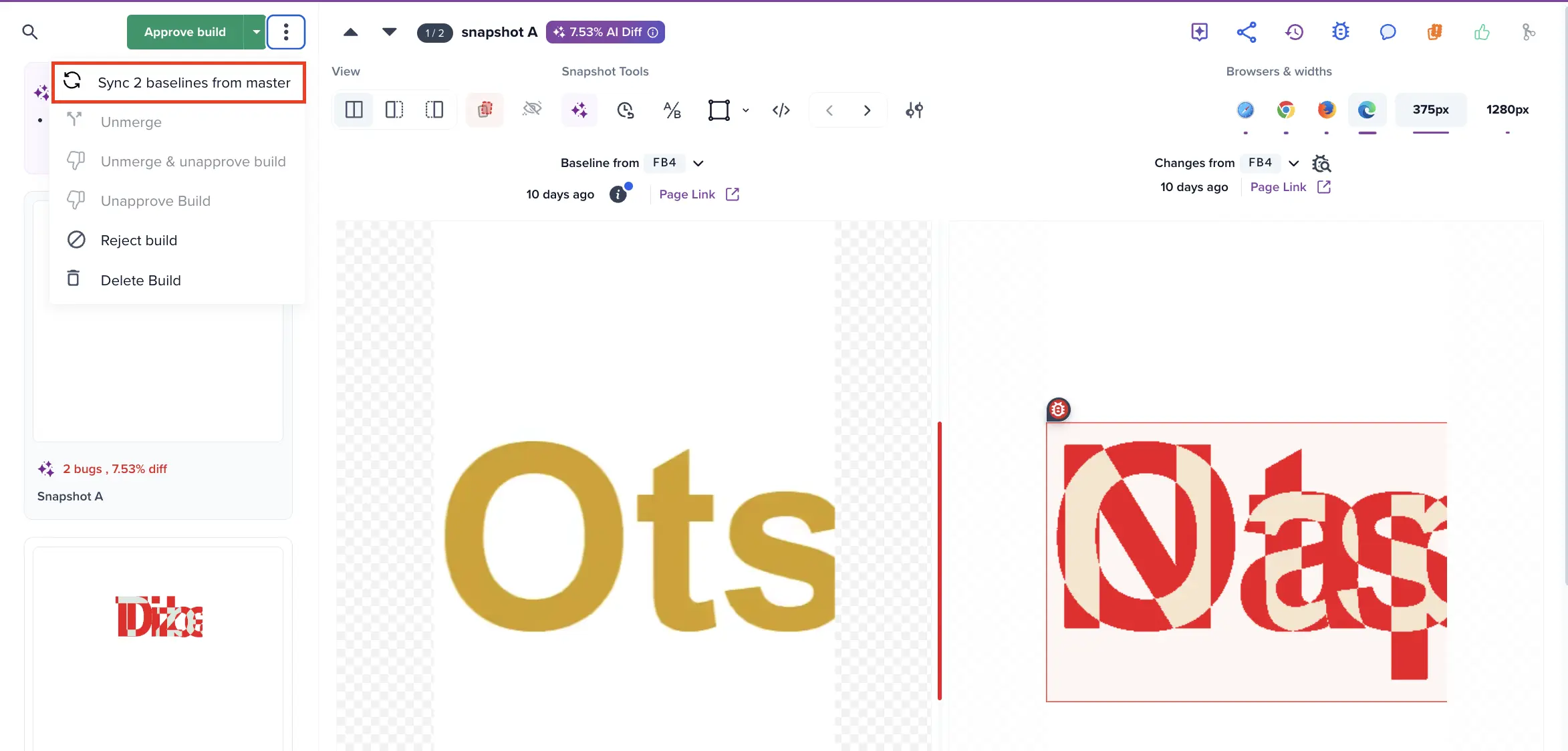The width and height of the screenshot is (1568, 751).
Task: Click the merge branch icon
Action: click(1529, 31)
